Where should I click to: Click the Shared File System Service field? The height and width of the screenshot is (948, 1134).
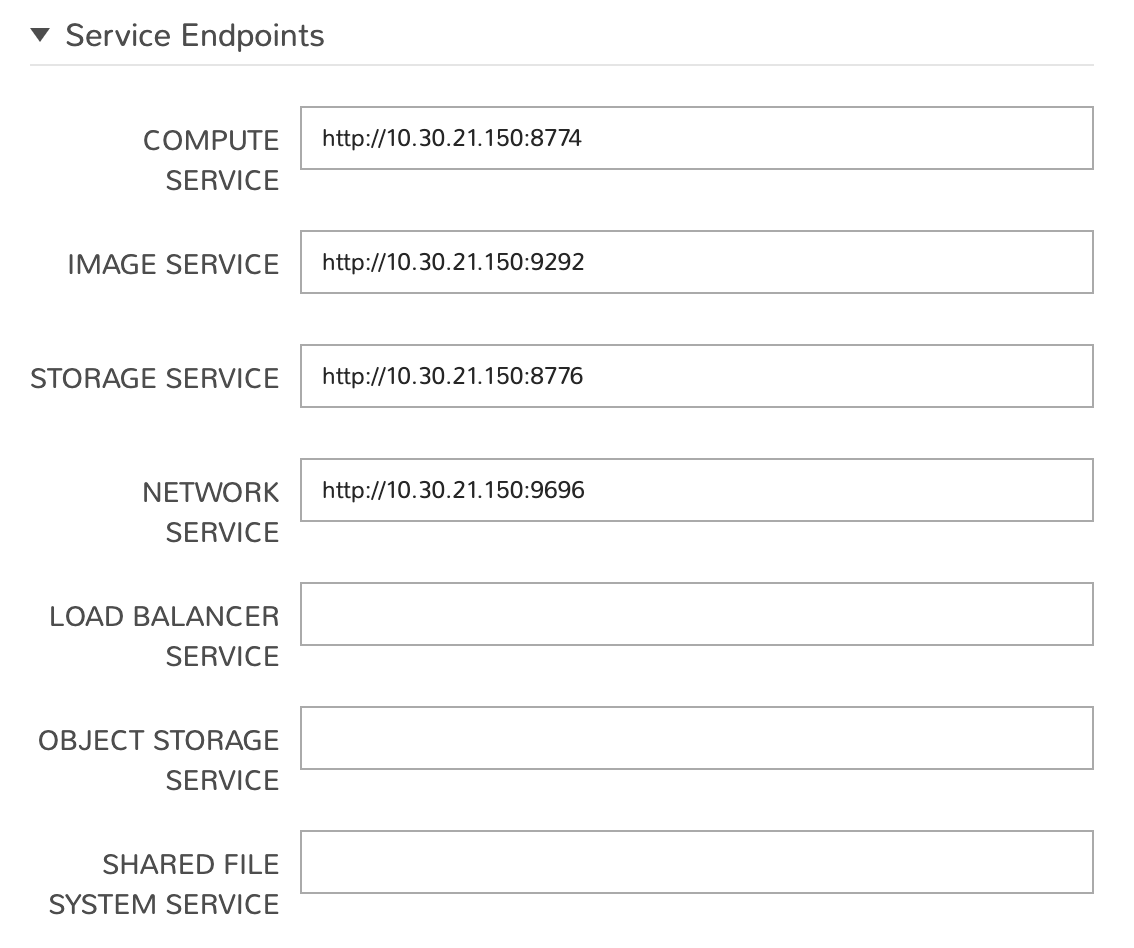pos(696,862)
